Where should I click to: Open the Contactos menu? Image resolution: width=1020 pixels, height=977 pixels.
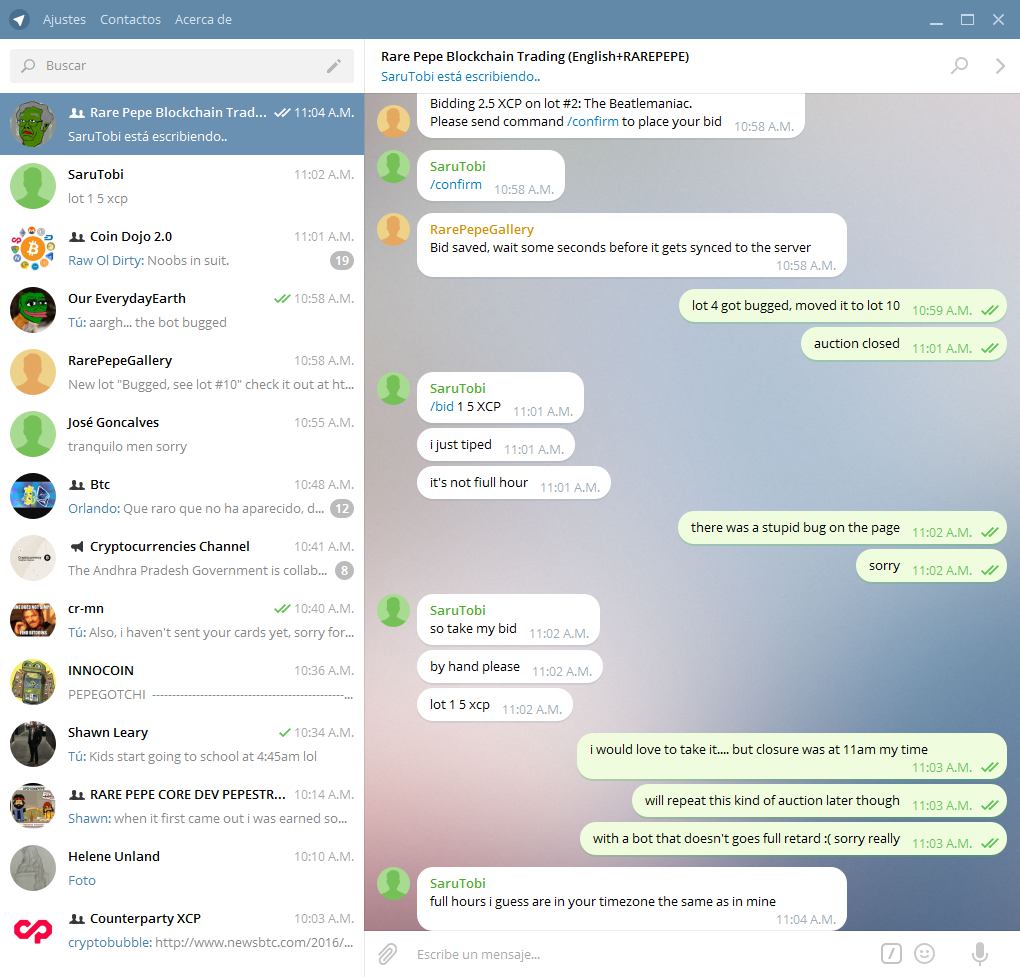point(130,20)
